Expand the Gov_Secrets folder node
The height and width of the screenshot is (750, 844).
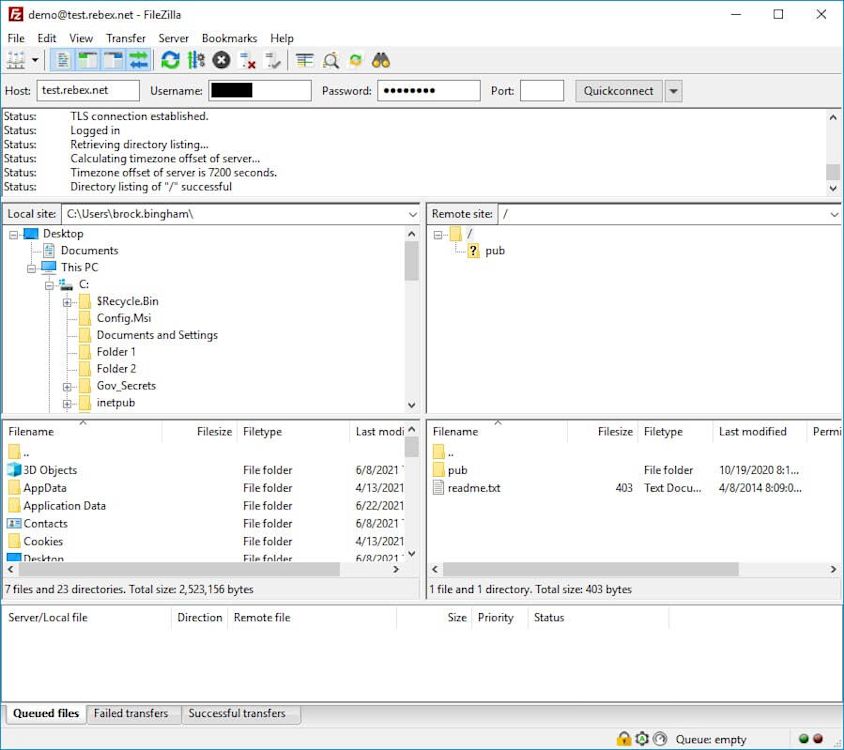pyautogui.click(x=67, y=387)
